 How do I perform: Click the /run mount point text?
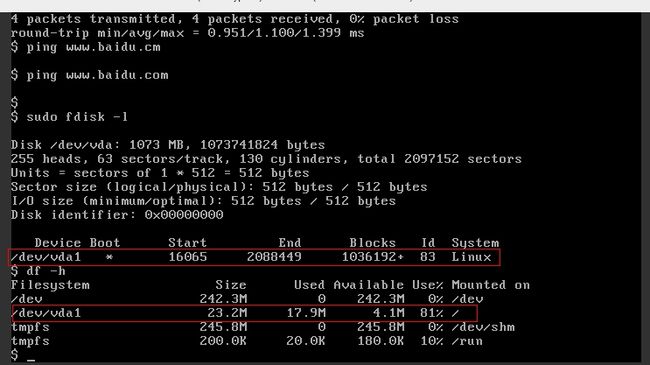pos(467,341)
